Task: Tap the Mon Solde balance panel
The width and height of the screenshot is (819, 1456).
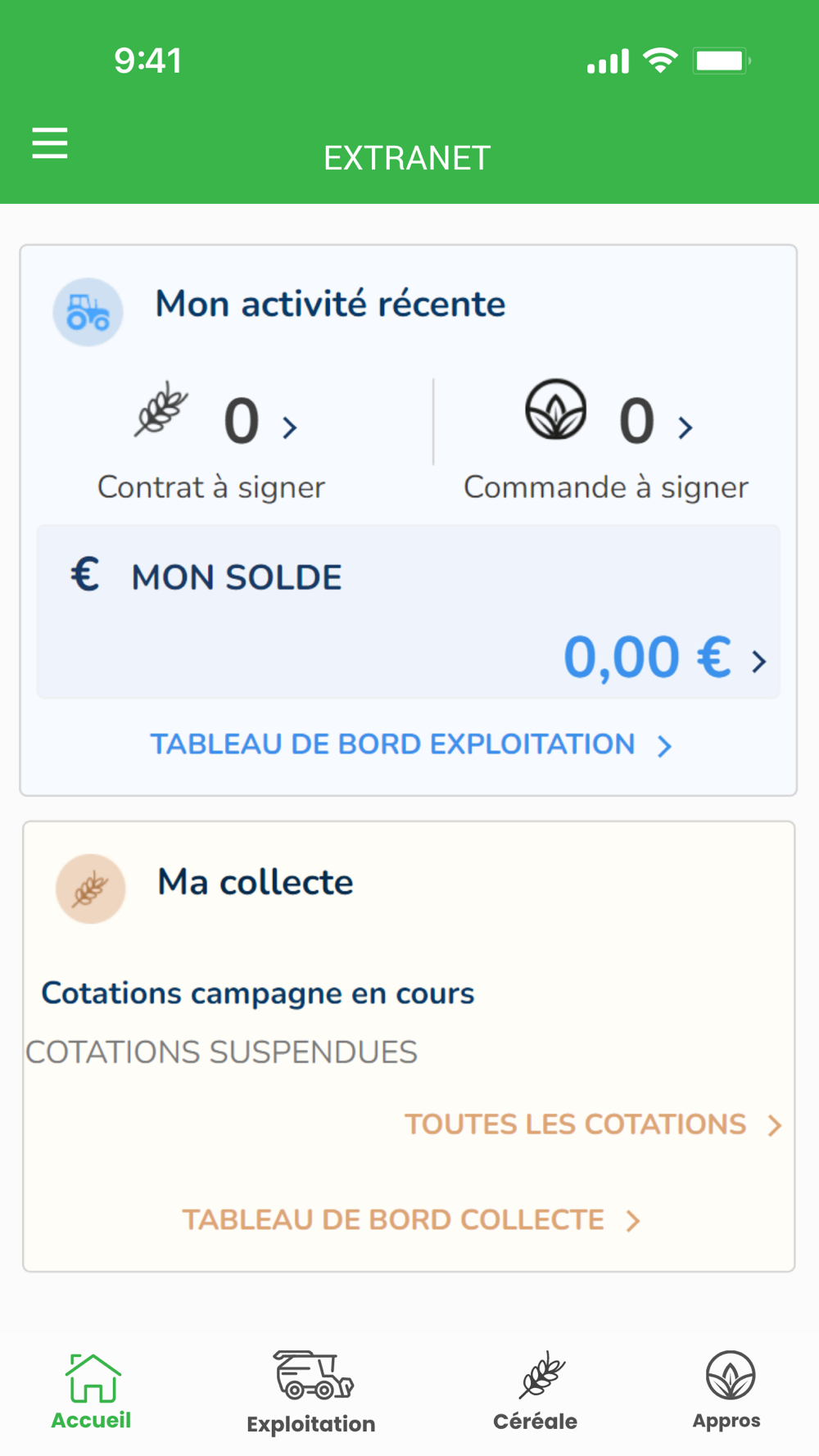Action: point(408,612)
